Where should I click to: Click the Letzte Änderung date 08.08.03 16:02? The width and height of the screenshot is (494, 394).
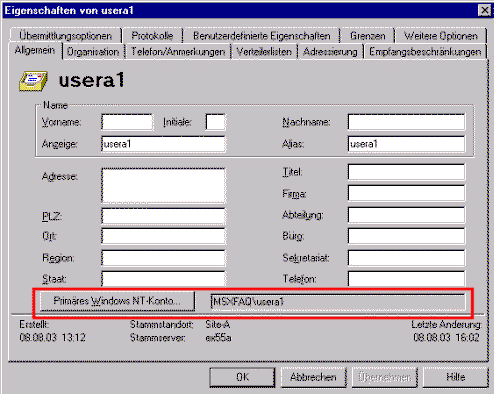[x=446, y=337]
